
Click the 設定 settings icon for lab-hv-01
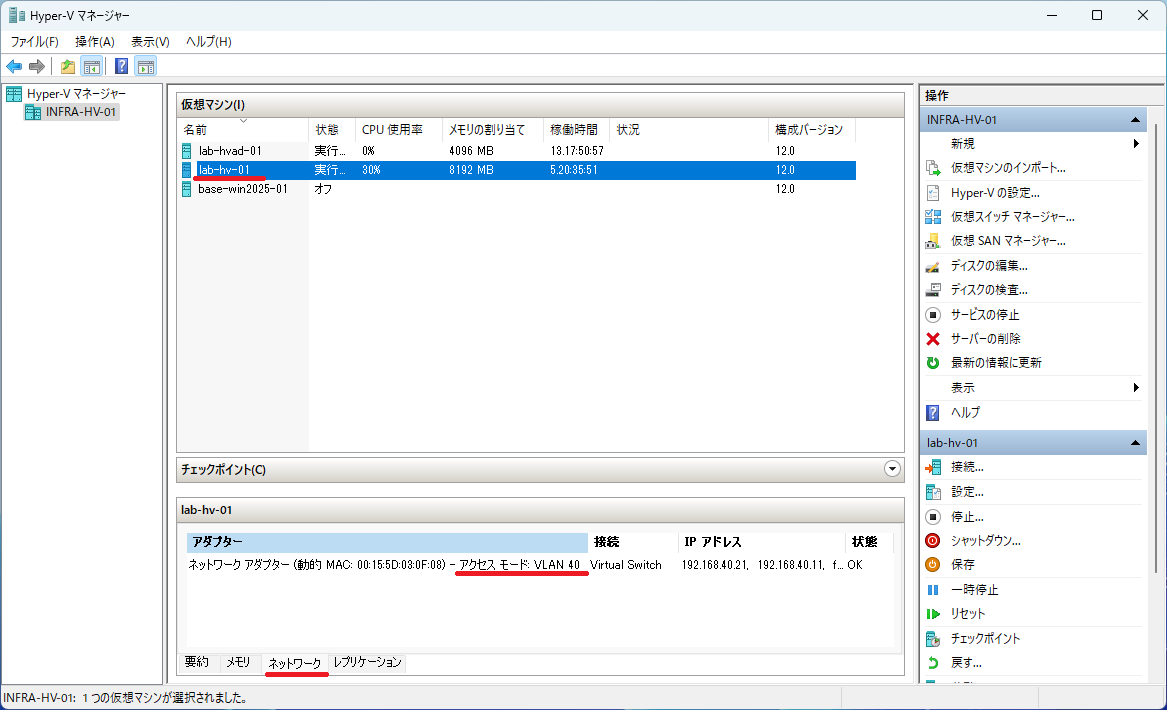(x=933, y=492)
